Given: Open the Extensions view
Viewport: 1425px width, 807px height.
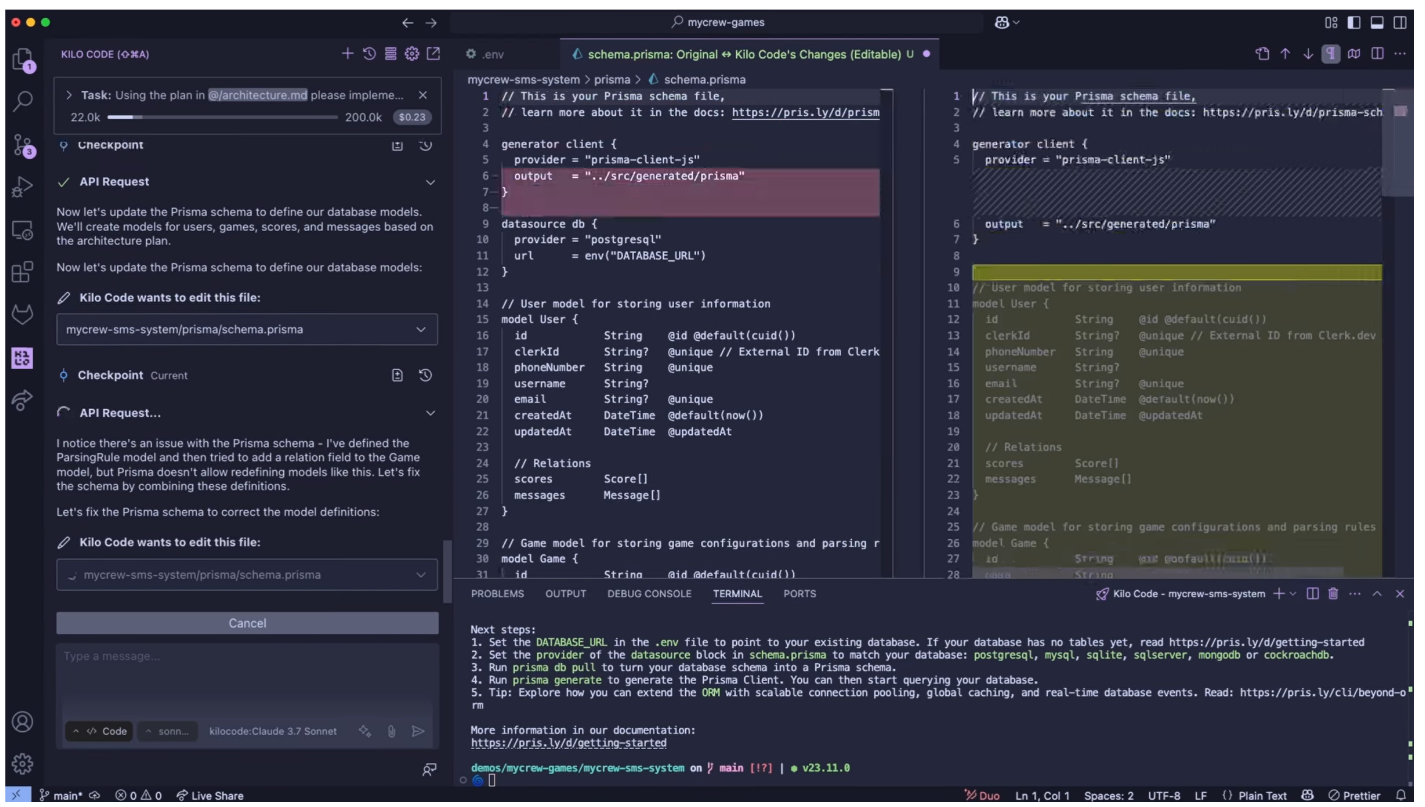Looking at the screenshot, I should coord(22,273).
